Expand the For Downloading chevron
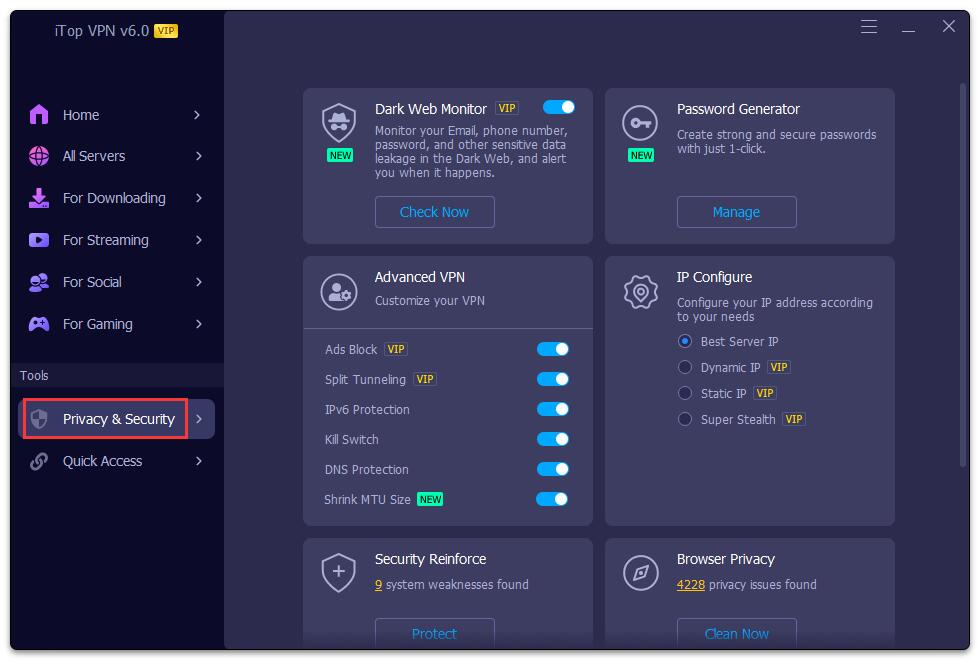Image resolution: width=980 pixels, height=660 pixels. tap(199, 198)
